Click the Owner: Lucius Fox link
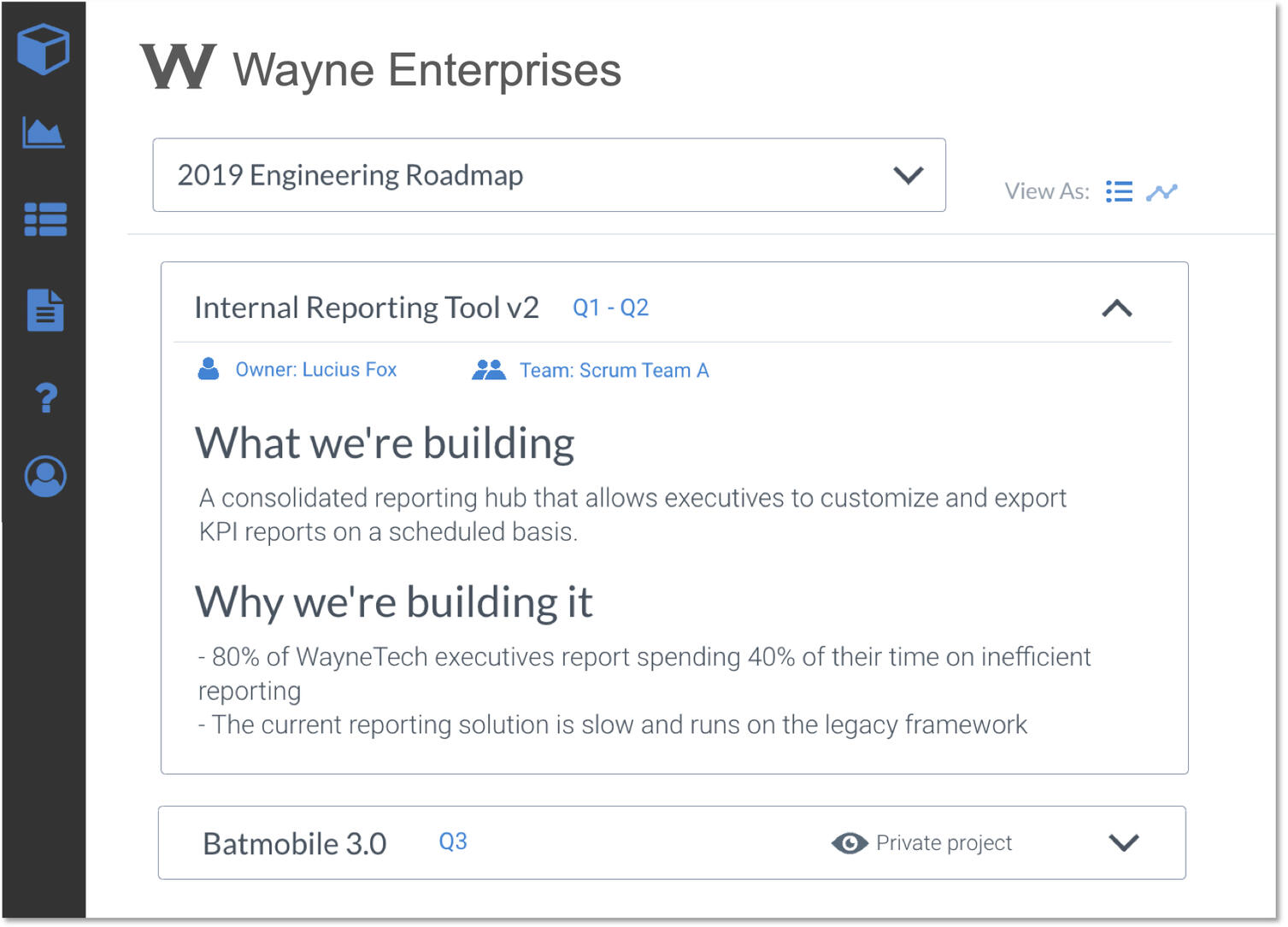The image size is (1288, 927). click(x=315, y=370)
